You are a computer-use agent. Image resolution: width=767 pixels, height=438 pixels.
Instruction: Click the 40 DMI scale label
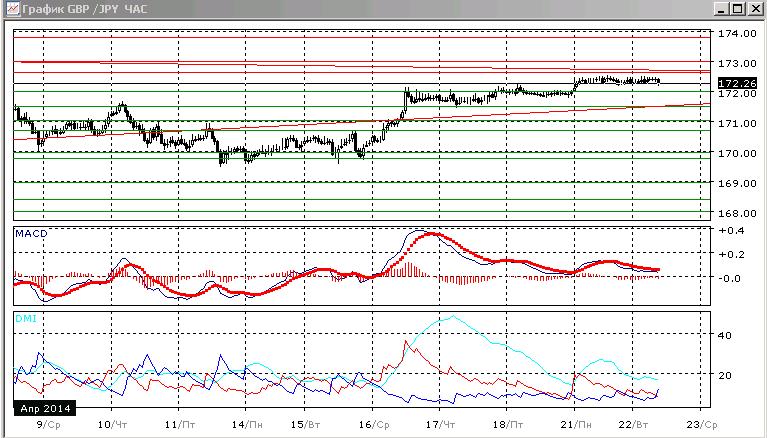[725, 335]
